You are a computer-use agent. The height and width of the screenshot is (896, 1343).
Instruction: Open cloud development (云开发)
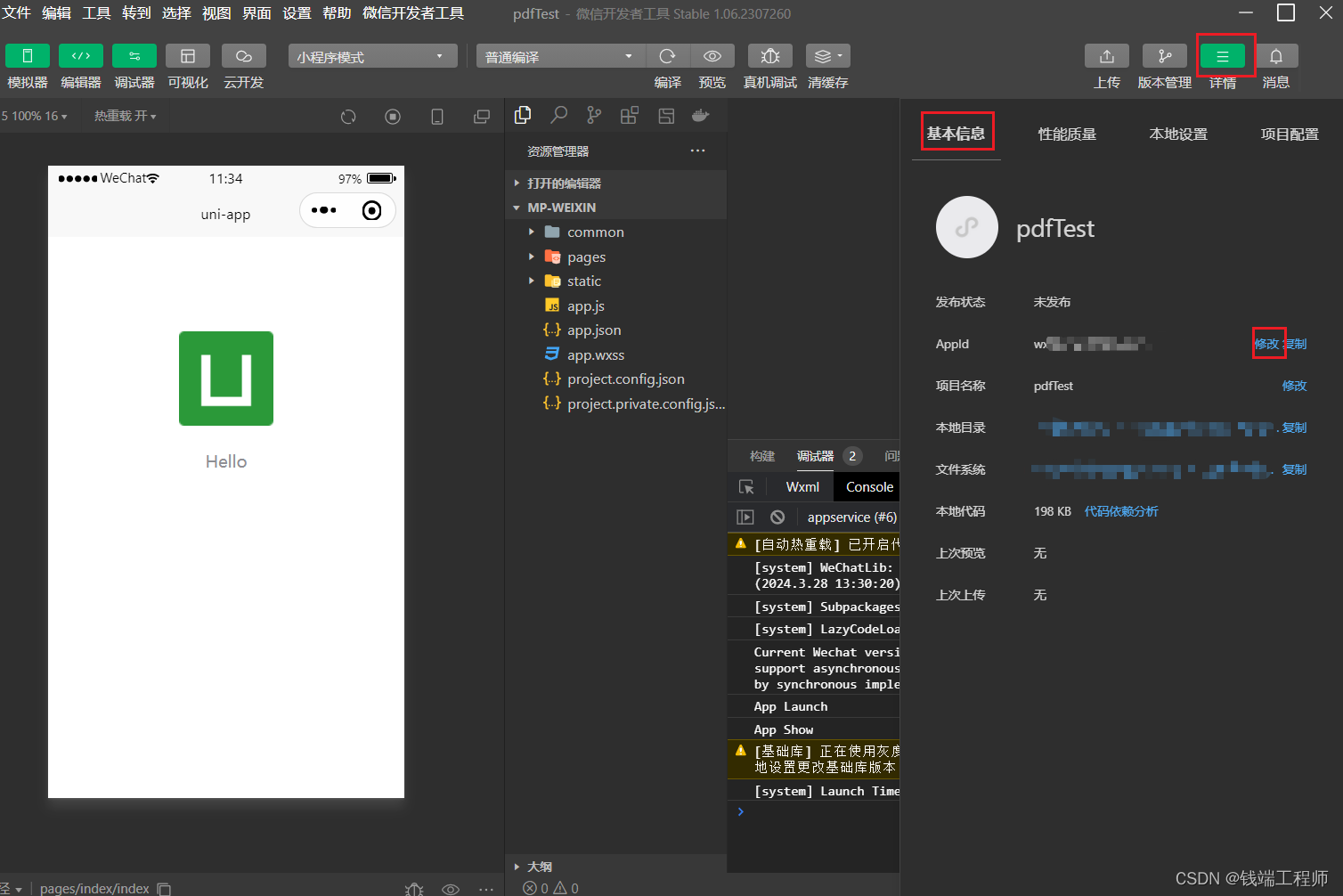(x=244, y=56)
